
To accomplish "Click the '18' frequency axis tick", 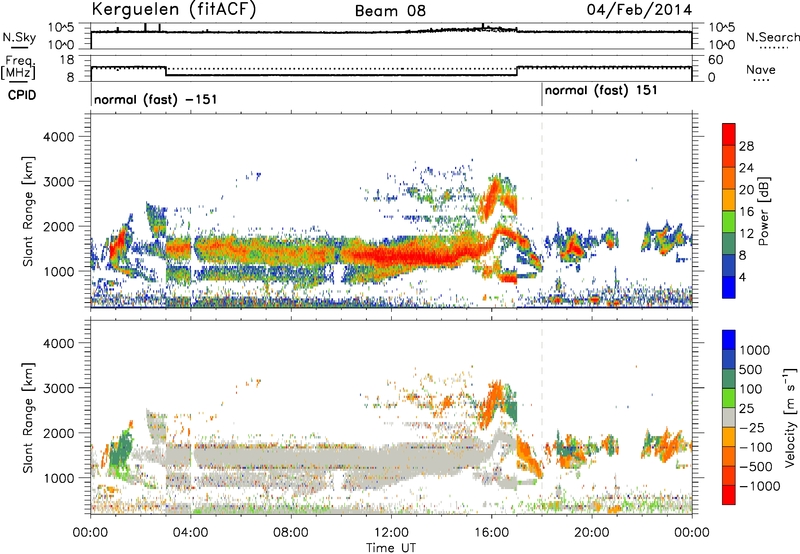I will tap(67, 60).
